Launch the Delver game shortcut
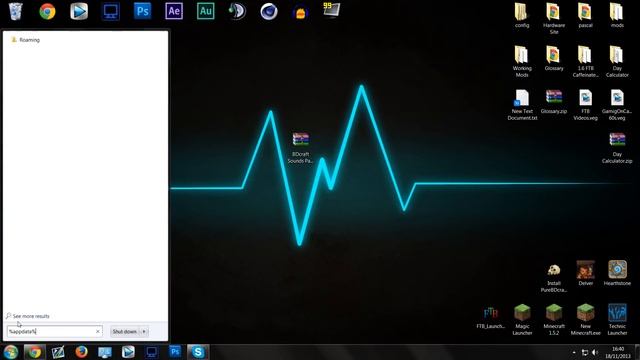Screen dimensions: 640x360 click(x=585, y=273)
